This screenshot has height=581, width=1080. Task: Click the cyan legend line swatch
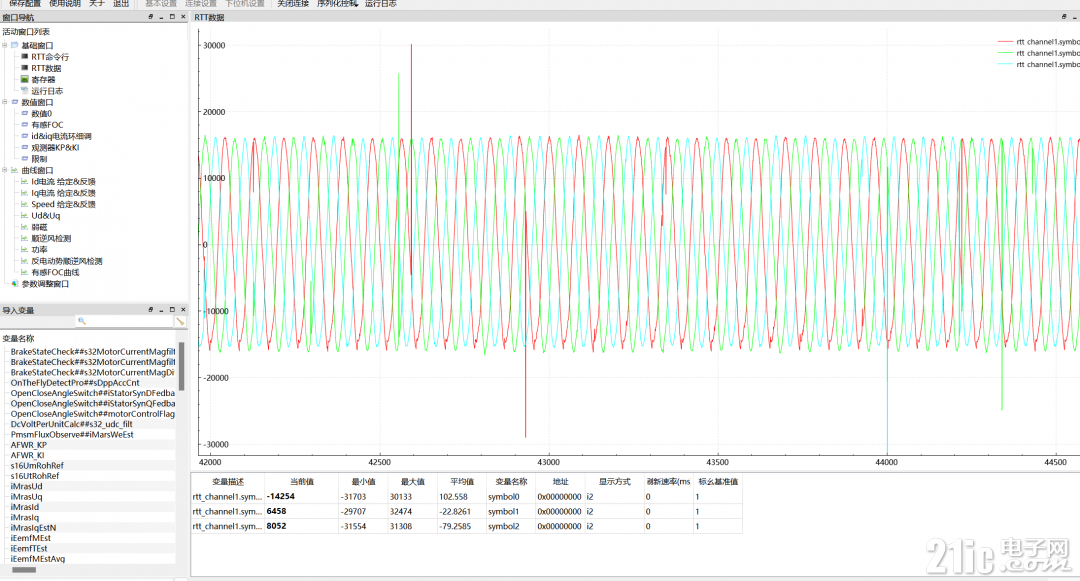[x=1005, y=65]
